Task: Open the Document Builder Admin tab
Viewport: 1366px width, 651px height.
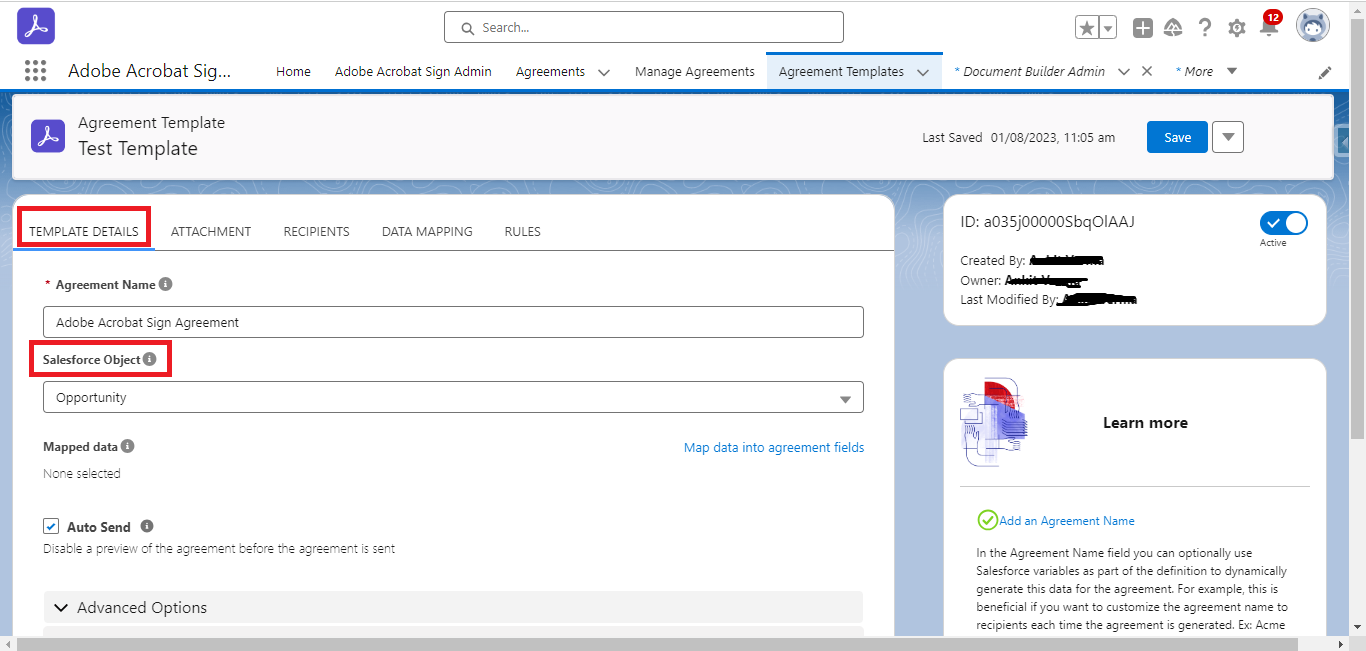Action: [x=1034, y=72]
